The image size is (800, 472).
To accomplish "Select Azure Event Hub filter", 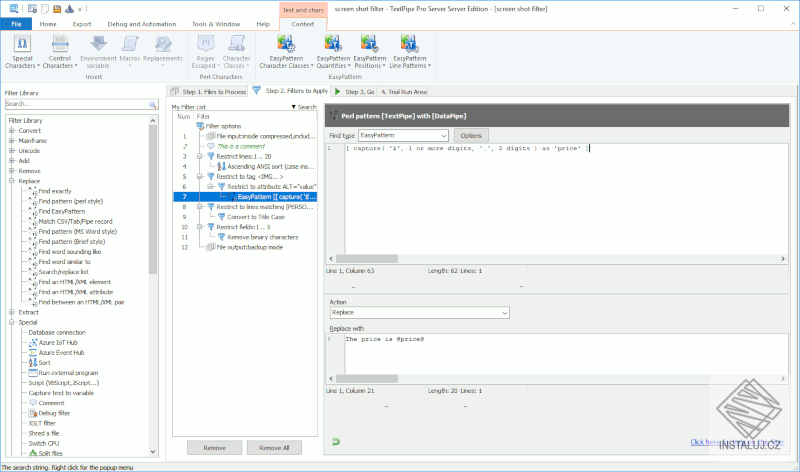I will [56, 353].
